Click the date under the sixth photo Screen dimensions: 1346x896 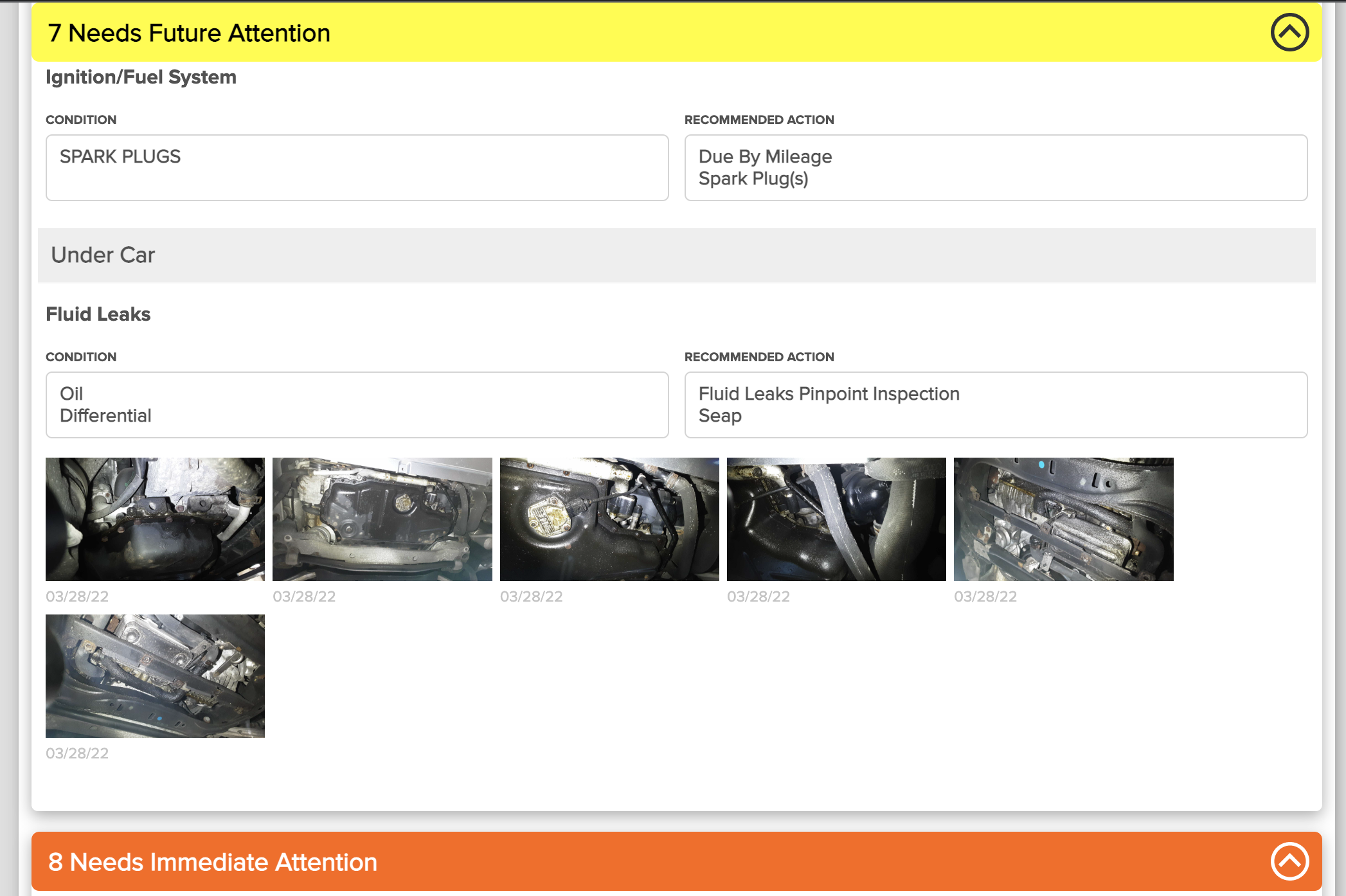77,753
